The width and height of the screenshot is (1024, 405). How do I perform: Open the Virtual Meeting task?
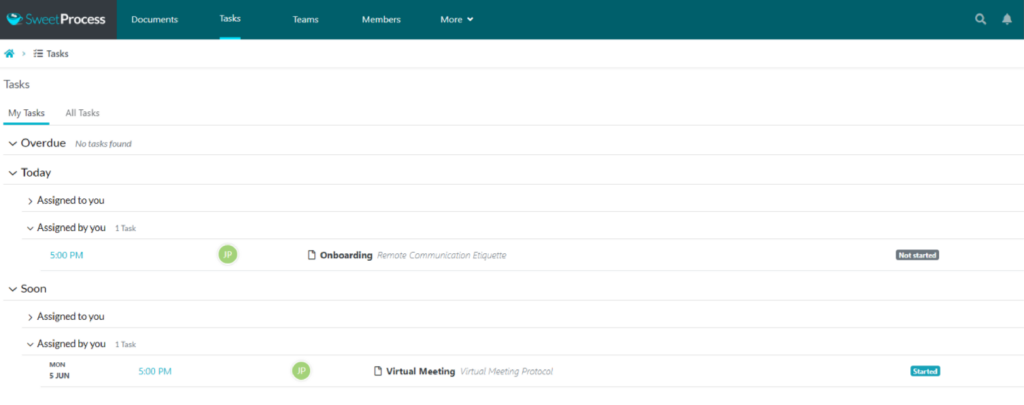[421, 371]
